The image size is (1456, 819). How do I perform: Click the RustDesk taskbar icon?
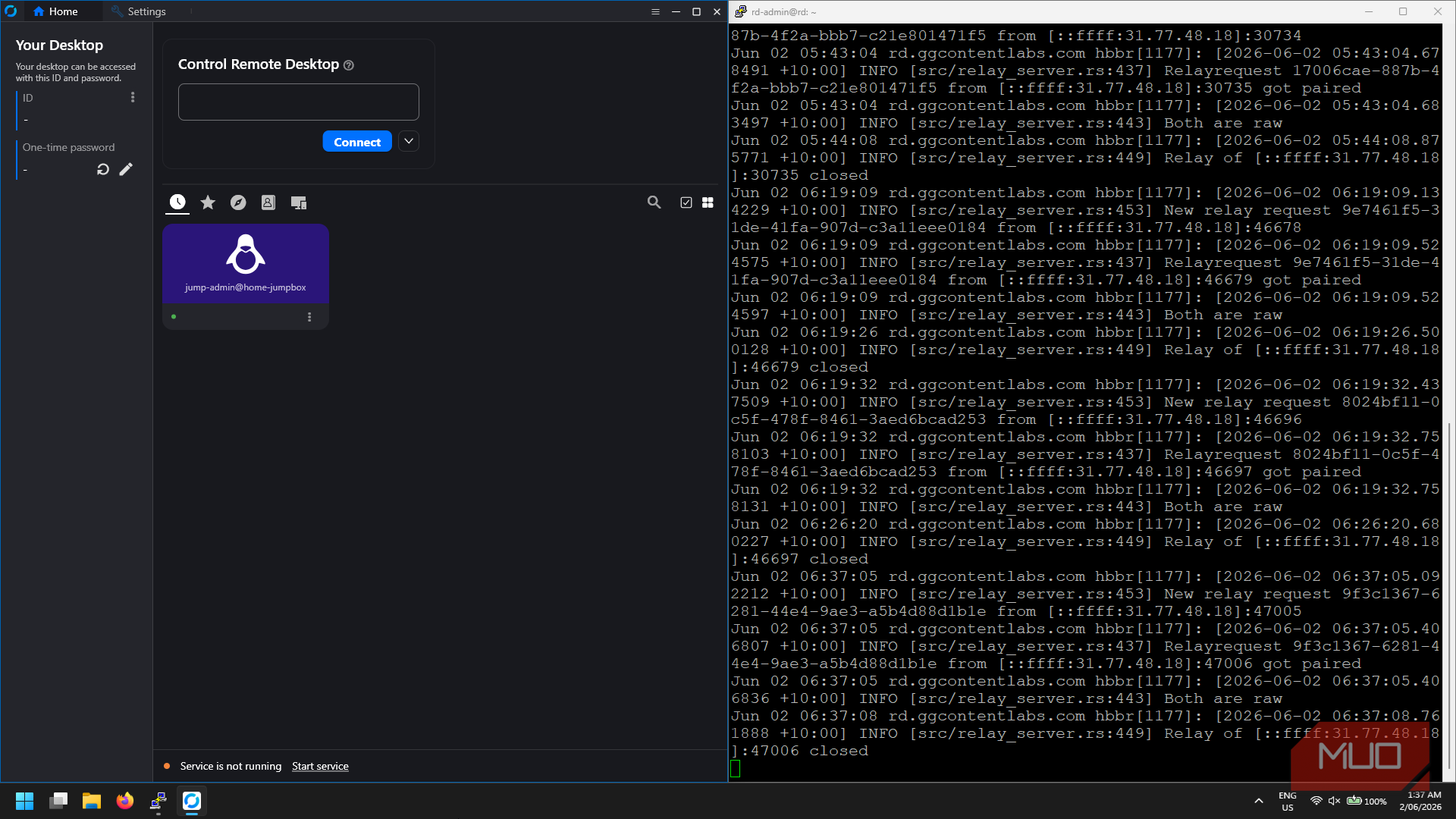point(192,801)
